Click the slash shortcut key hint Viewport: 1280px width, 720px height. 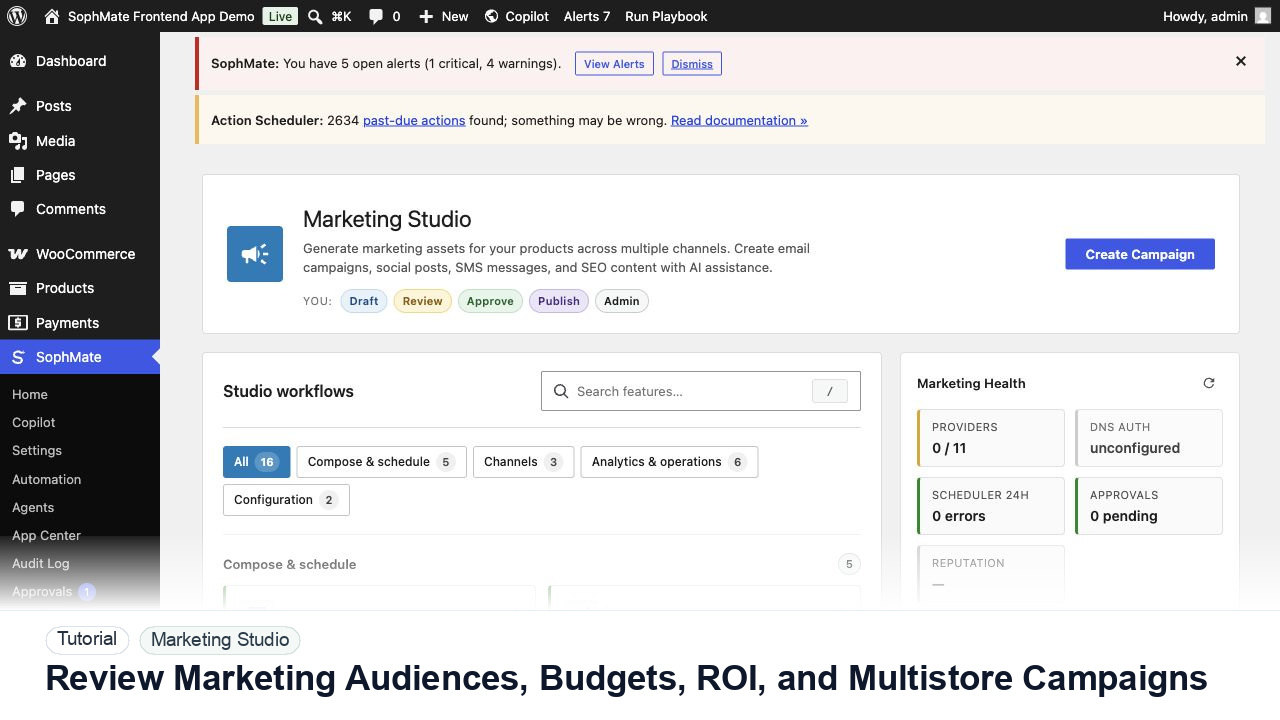tap(830, 392)
